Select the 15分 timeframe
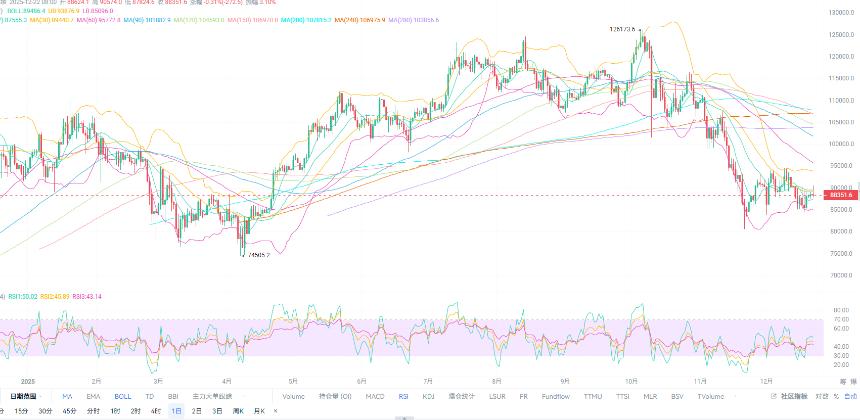This screenshot has width=860, height=420. 21,411
